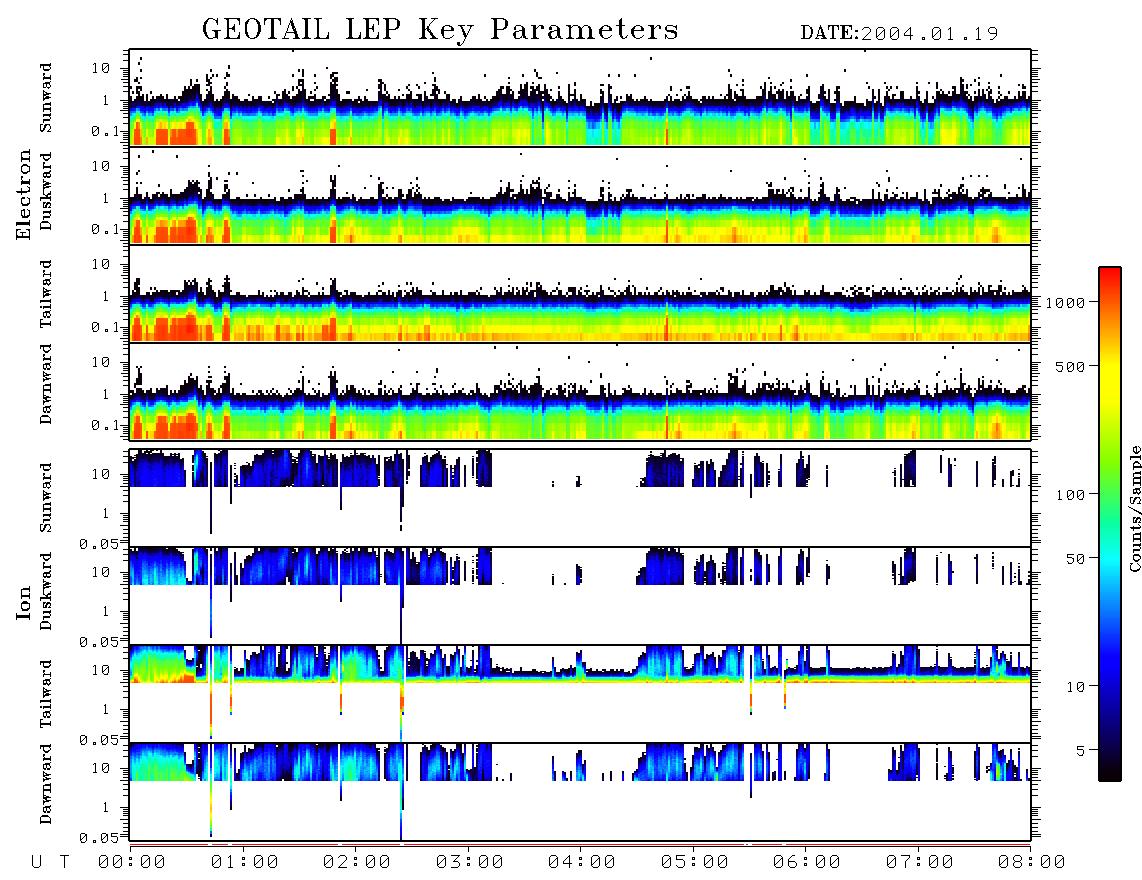Click the 'U T' axis label
Screen dimensions: 1142x880
pos(50,863)
